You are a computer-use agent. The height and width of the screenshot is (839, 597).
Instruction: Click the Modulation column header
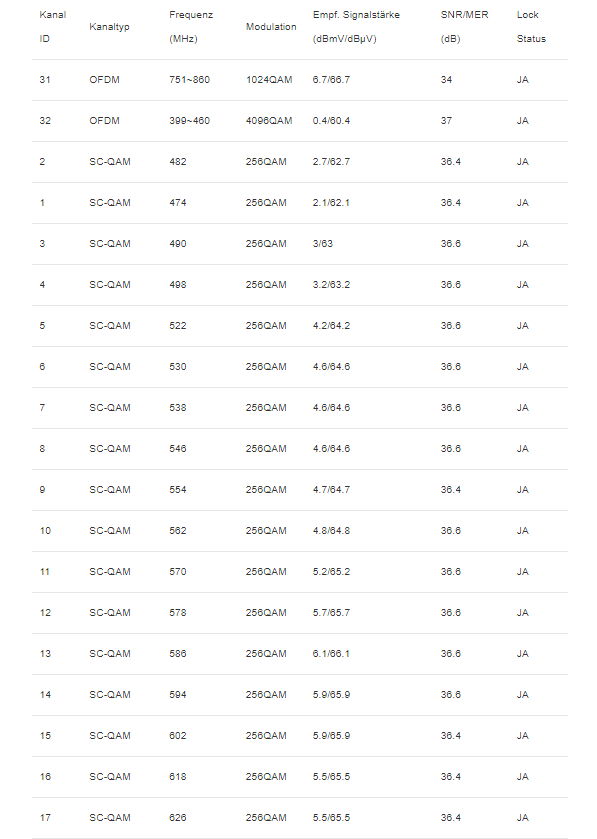[271, 27]
